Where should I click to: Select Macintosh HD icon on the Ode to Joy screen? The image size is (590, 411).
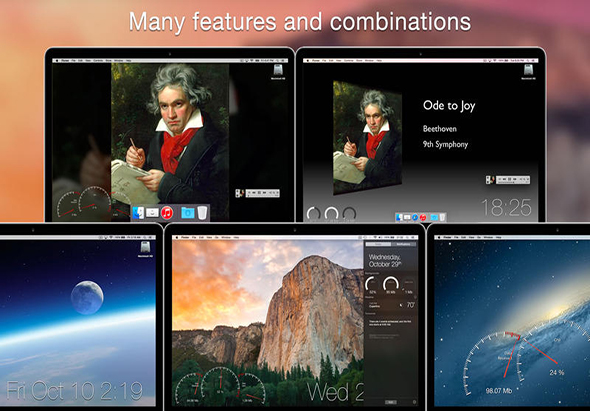tap(529, 72)
